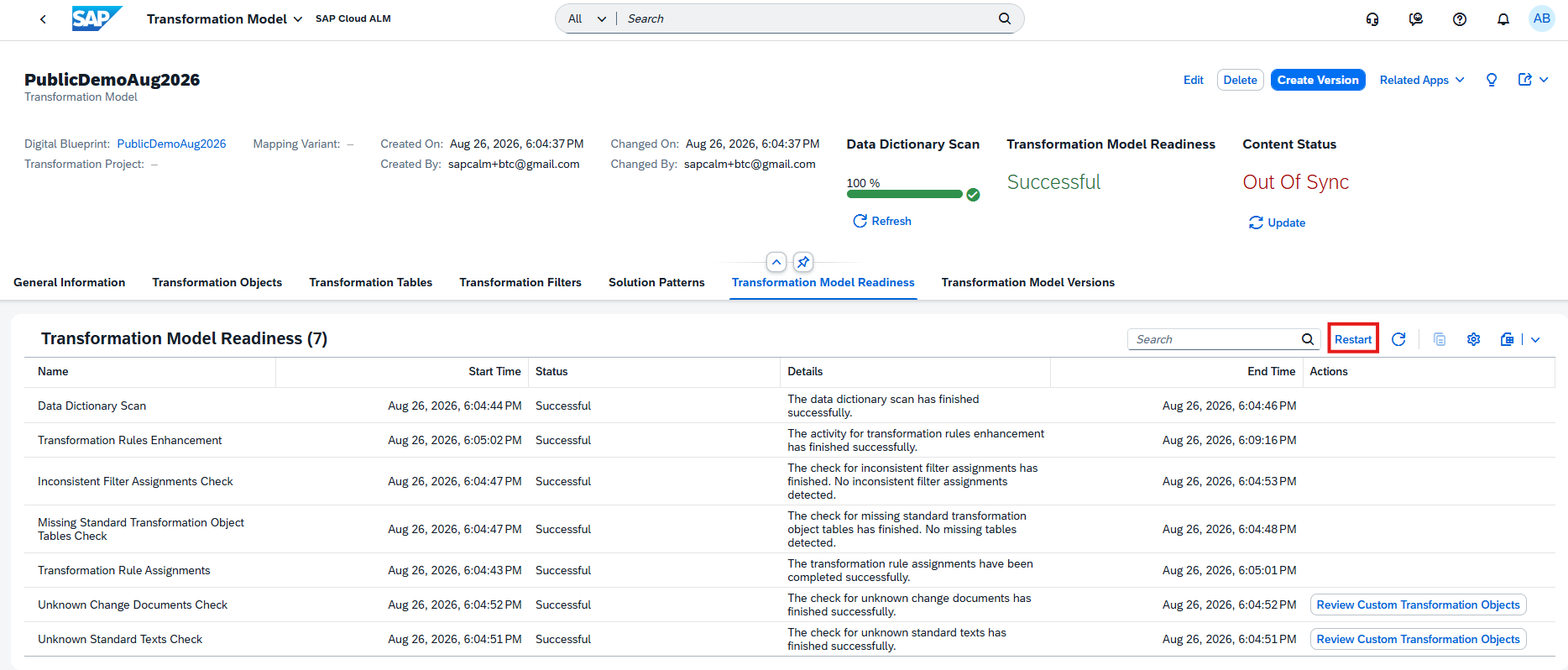Image resolution: width=1568 pixels, height=670 pixels.
Task: Select Transformation Model Readiness tab
Action: (x=823, y=282)
